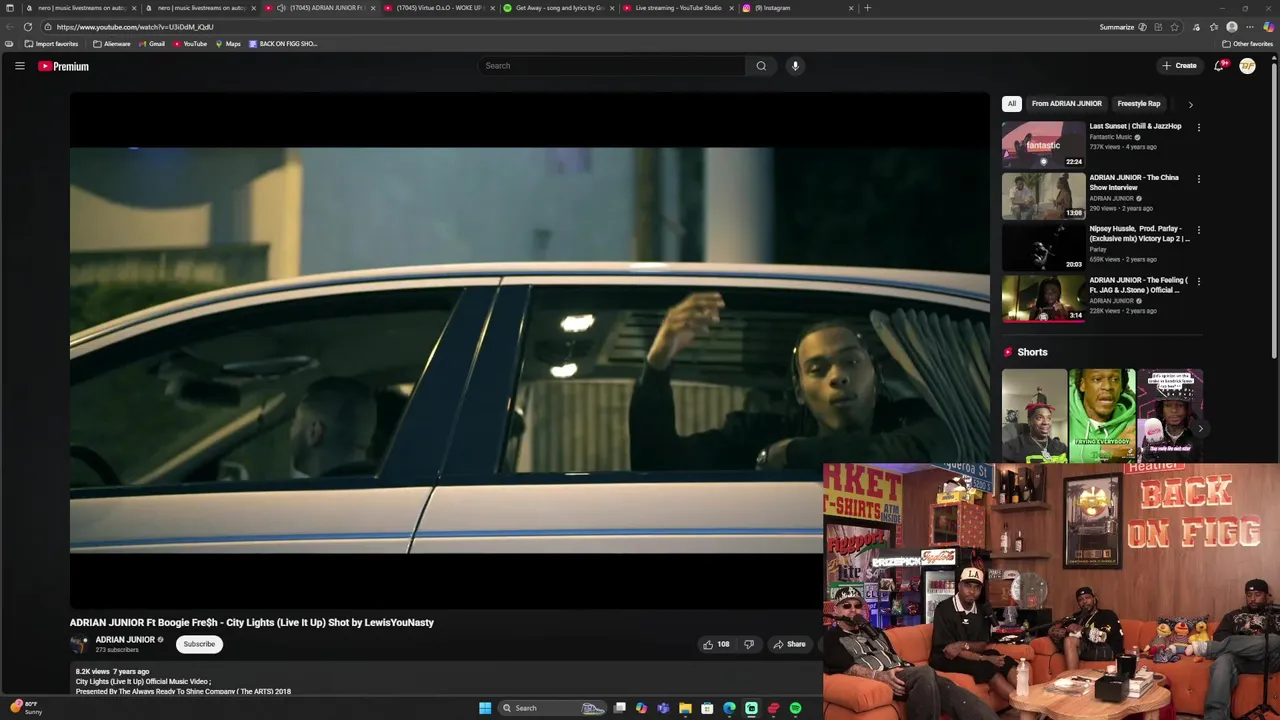This screenshot has width=1280, height=720.
Task: Open Other favorites folder
Action: click(x=1247, y=44)
